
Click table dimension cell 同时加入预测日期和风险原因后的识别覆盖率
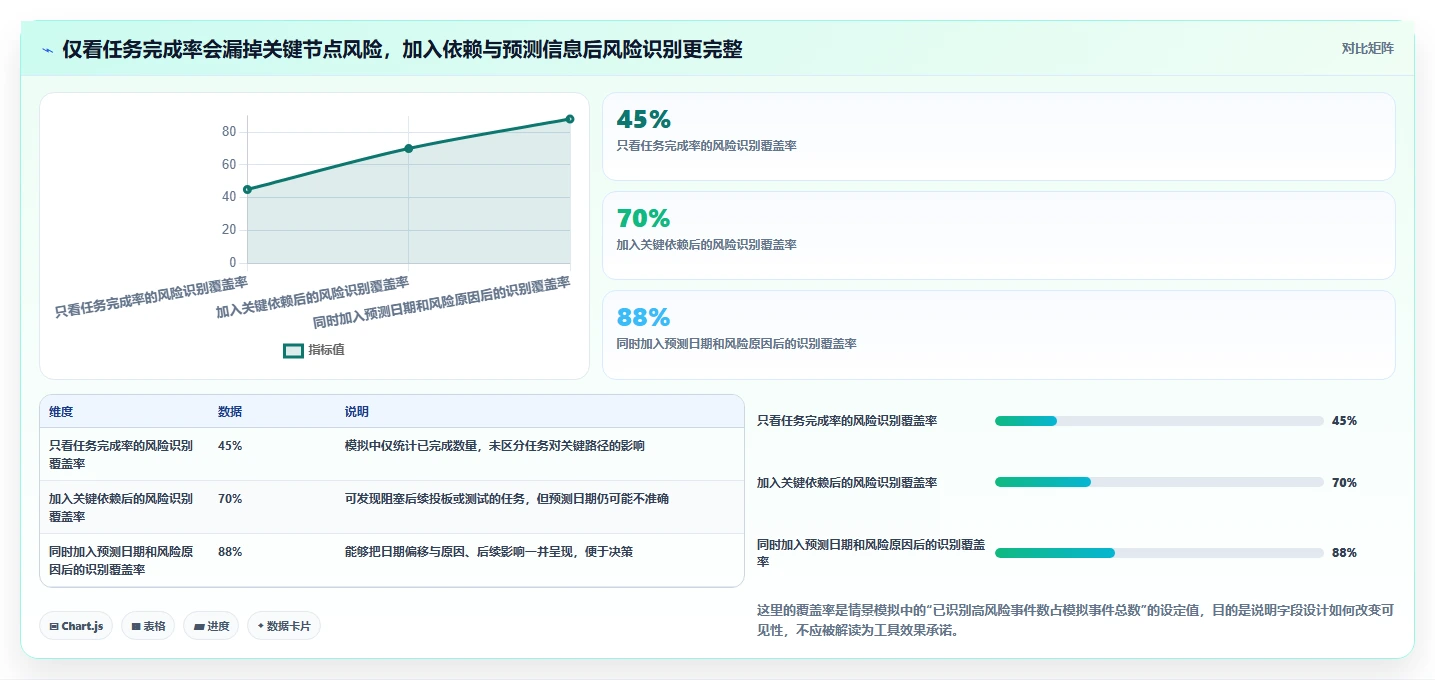[121, 561]
